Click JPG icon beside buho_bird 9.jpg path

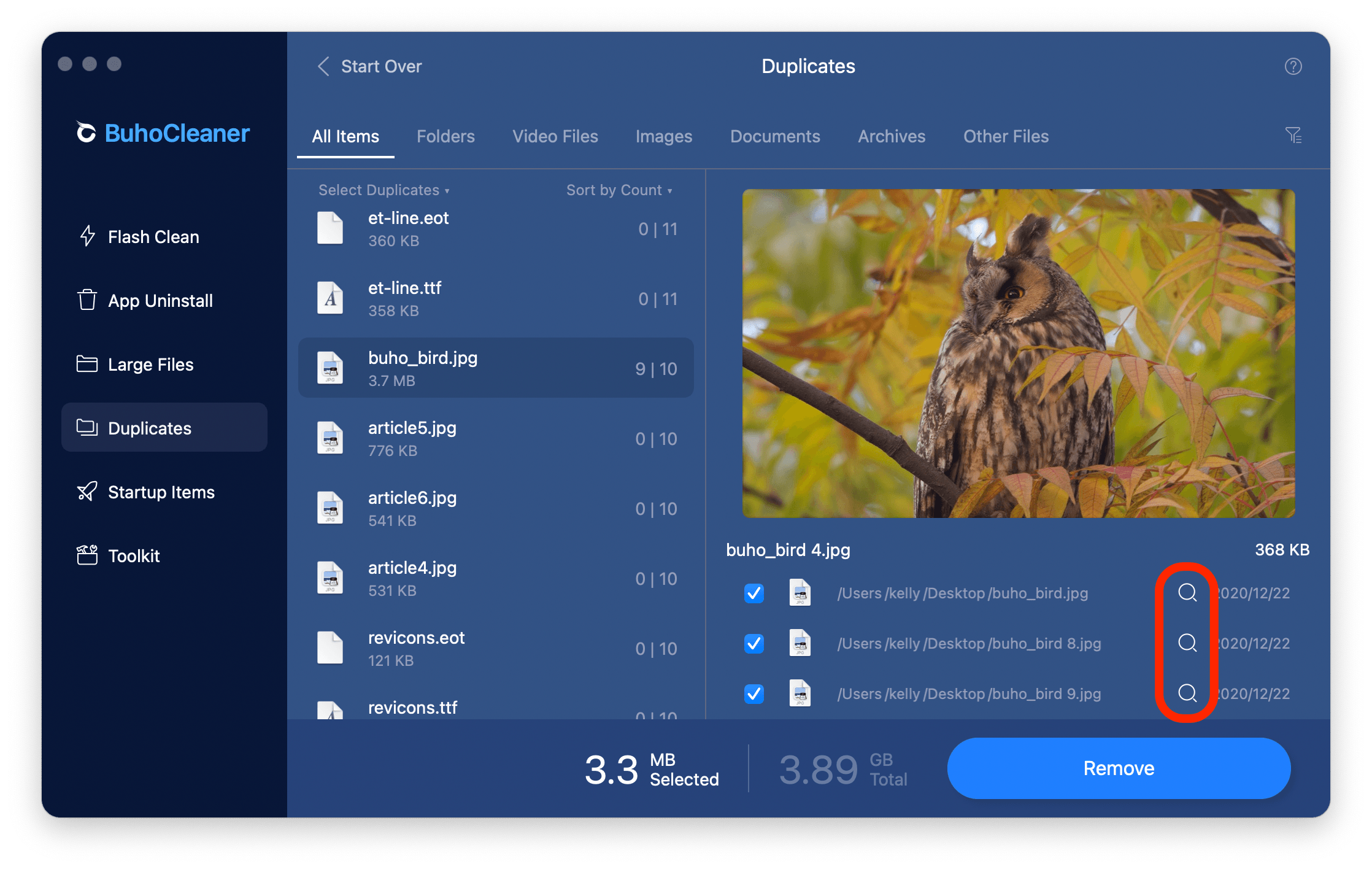coord(800,693)
